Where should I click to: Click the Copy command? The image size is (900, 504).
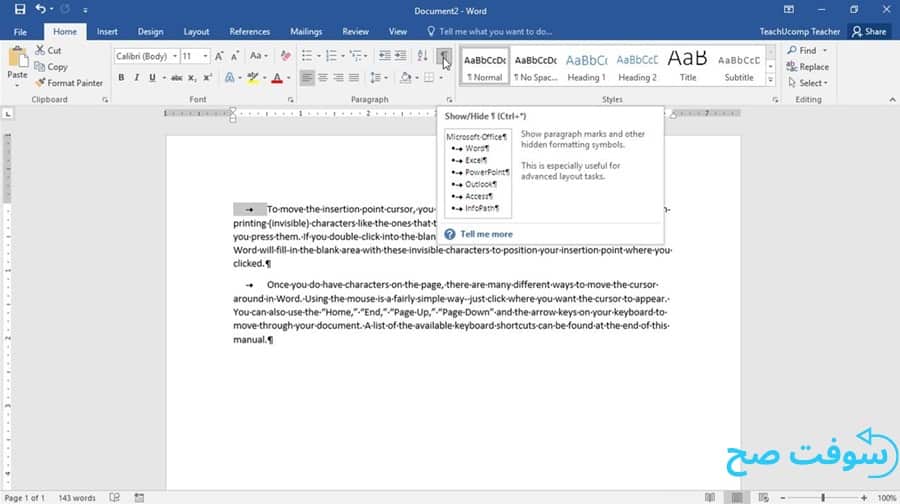(x=51, y=67)
